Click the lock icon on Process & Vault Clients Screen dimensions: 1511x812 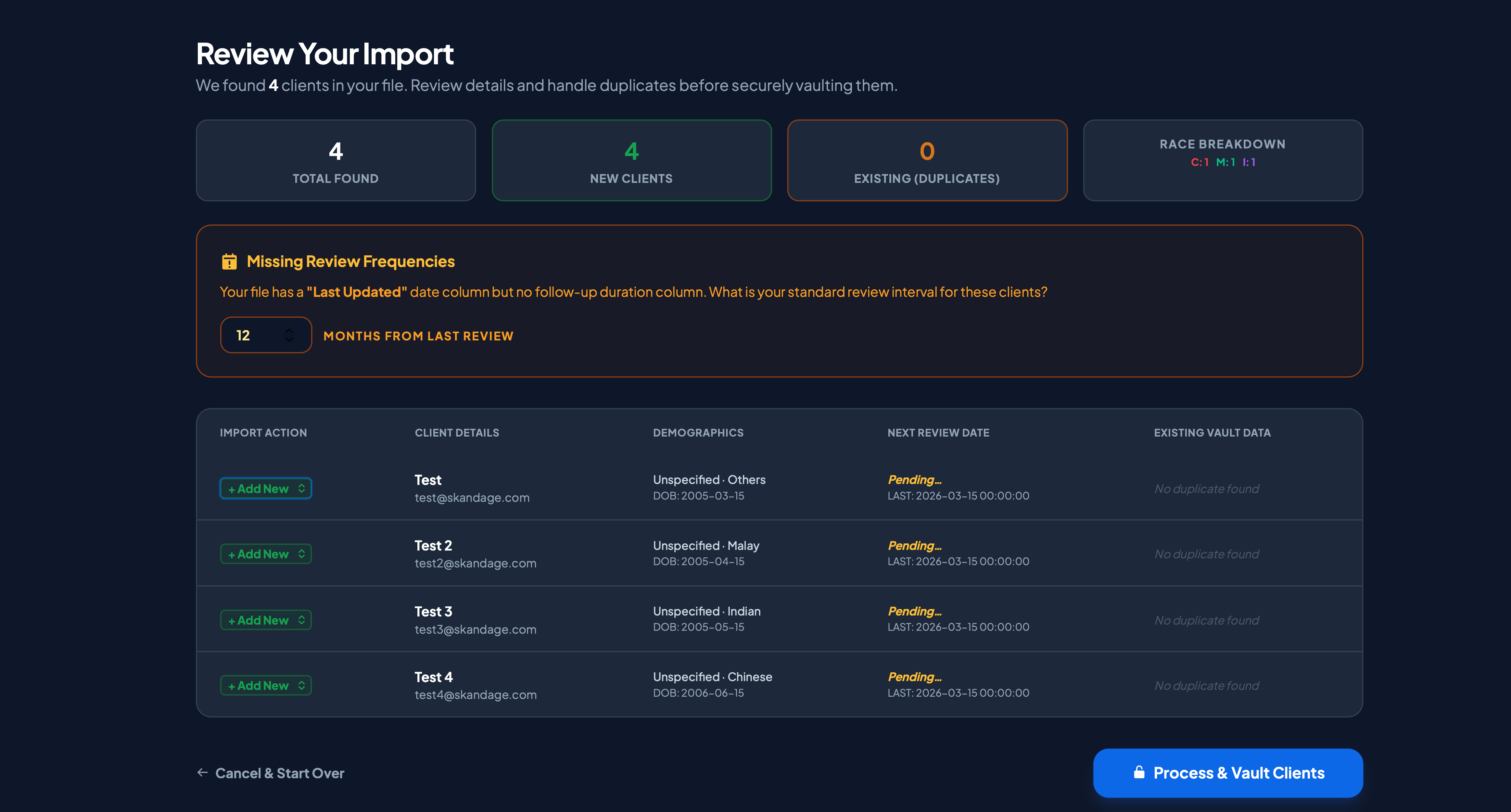click(x=1140, y=773)
